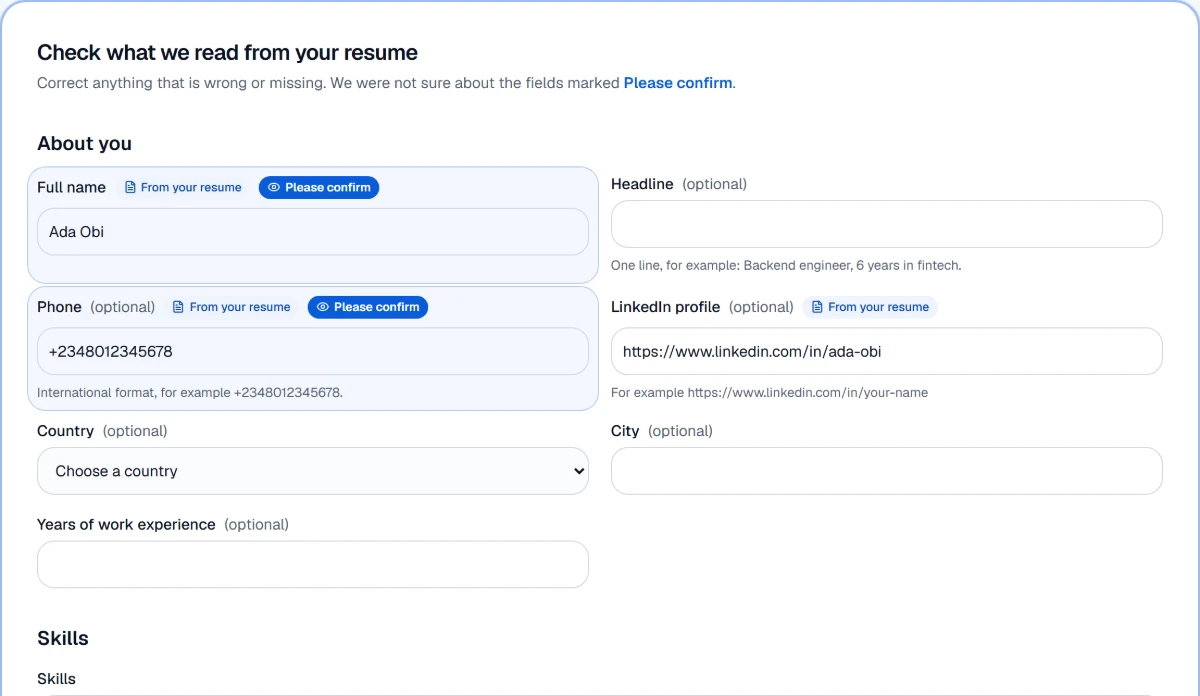The width and height of the screenshot is (1200, 696).
Task: Click the LinkedIn example URL hint text
Action: tap(769, 393)
